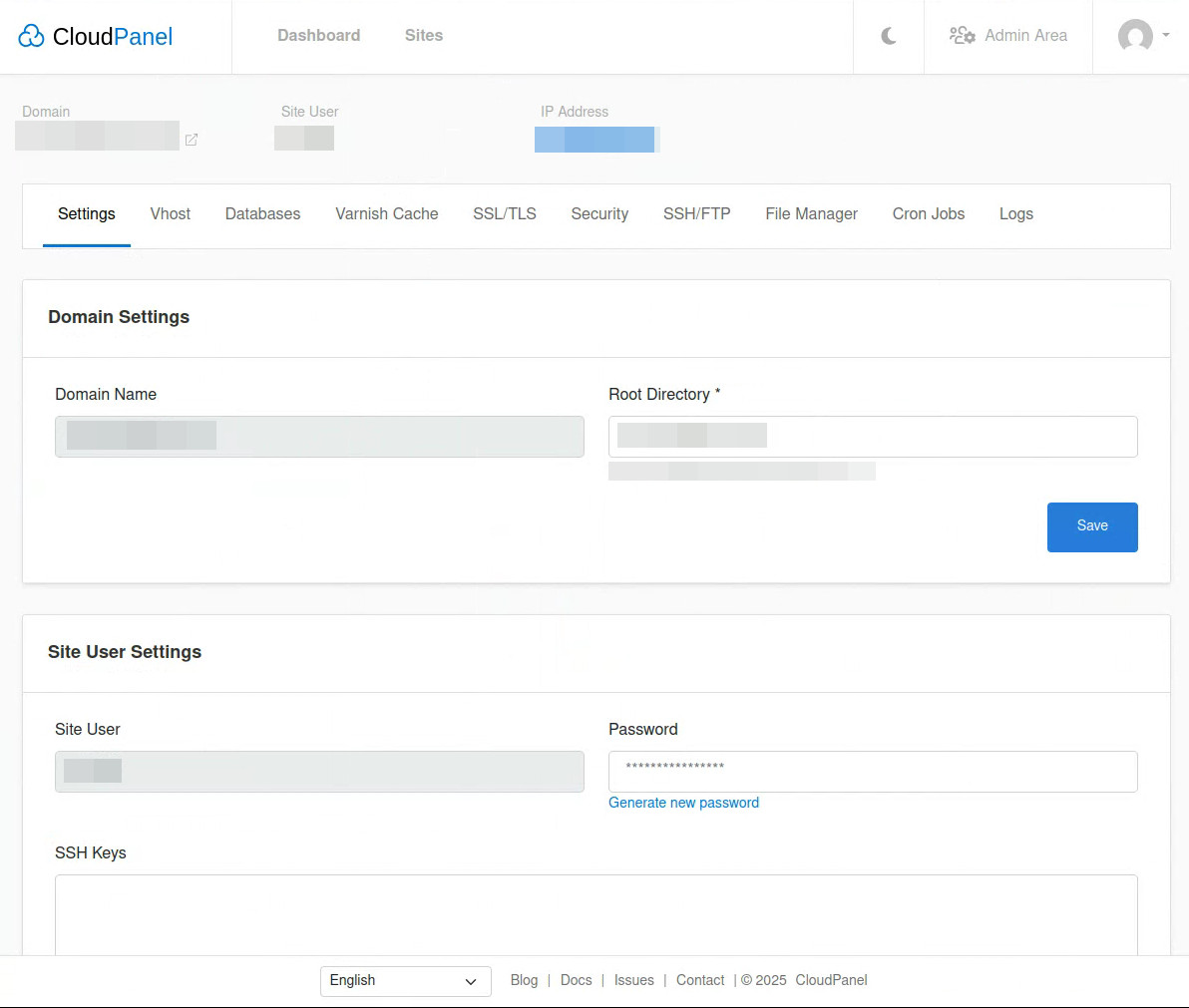Click Generate new password
Image resolution: width=1189 pixels, height=1008 pixels.
(x=683, y=803)
